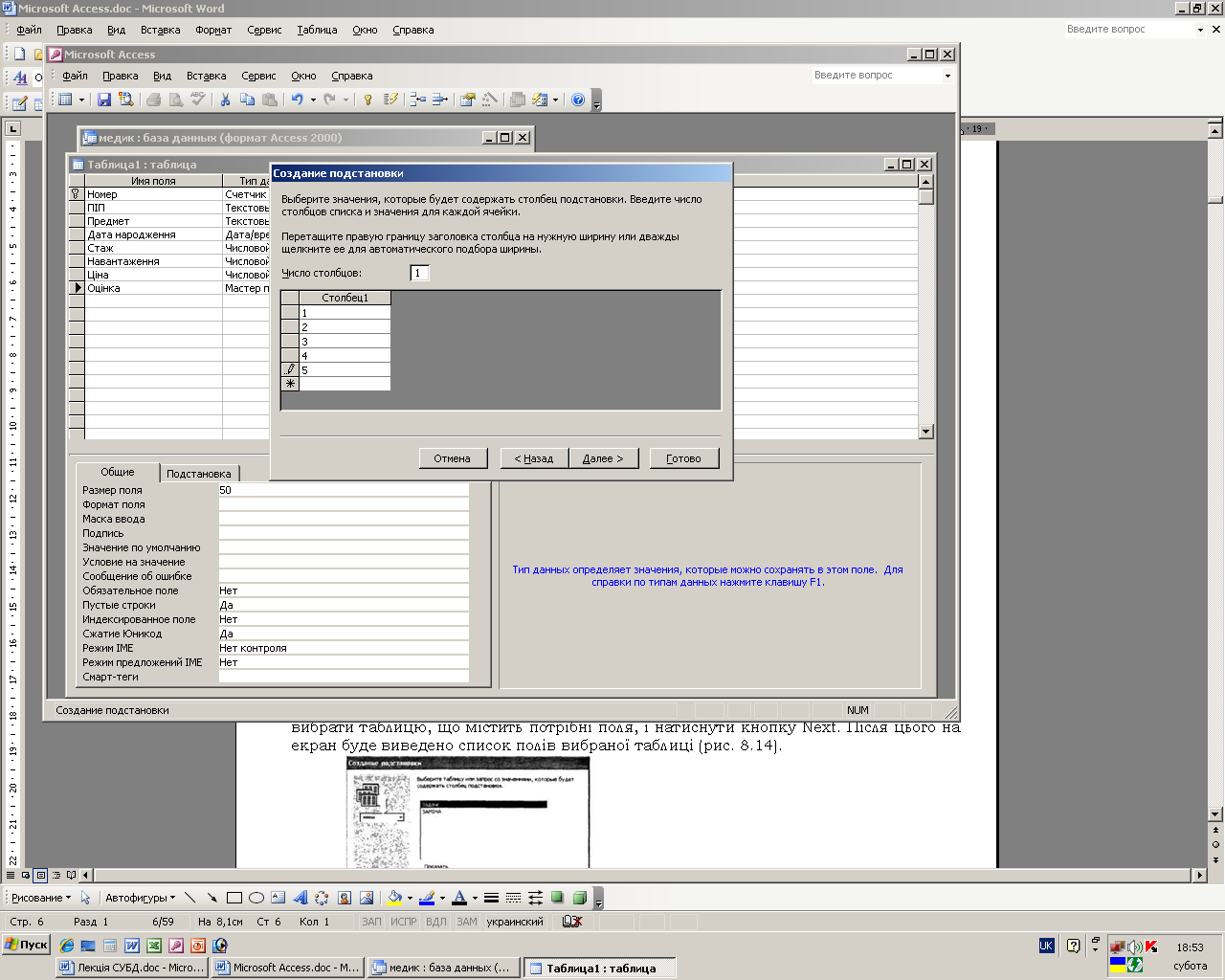Click the Paste clipboard icon

[270, 100]
